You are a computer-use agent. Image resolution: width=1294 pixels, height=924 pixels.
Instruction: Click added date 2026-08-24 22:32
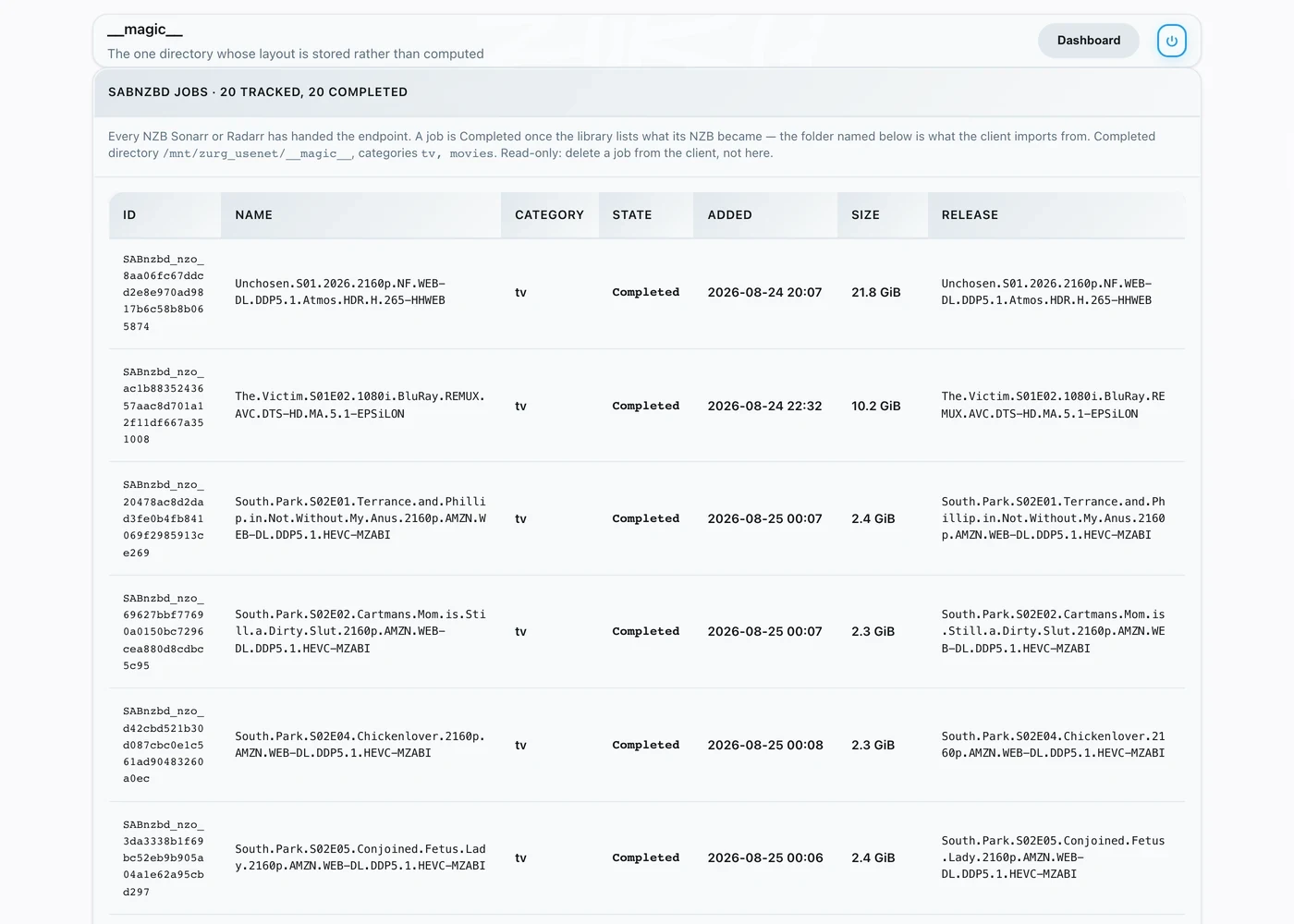[765, 406]
